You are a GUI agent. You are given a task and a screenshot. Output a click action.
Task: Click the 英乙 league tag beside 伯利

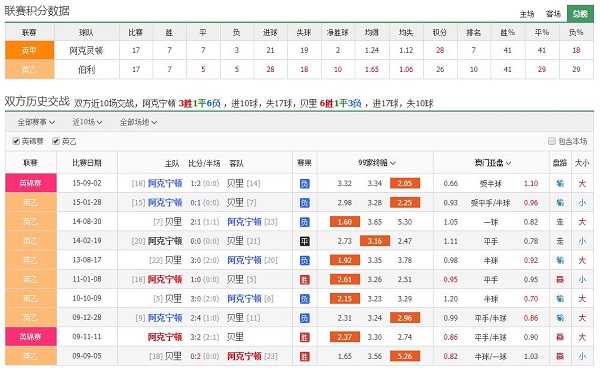29,70
